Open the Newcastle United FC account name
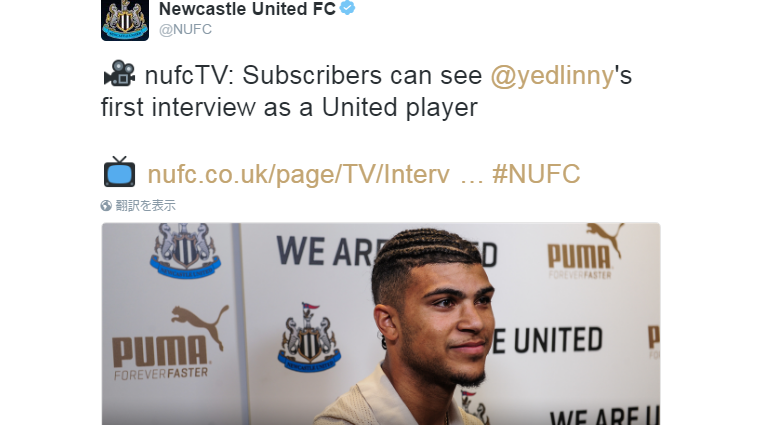The image size is (777, 425). 247,9
